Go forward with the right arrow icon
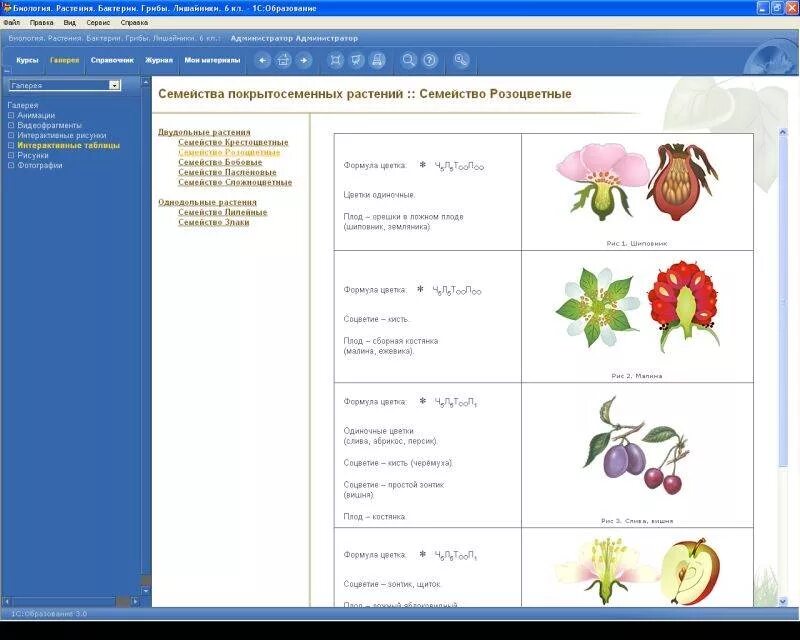 click(x=304, y=60)
